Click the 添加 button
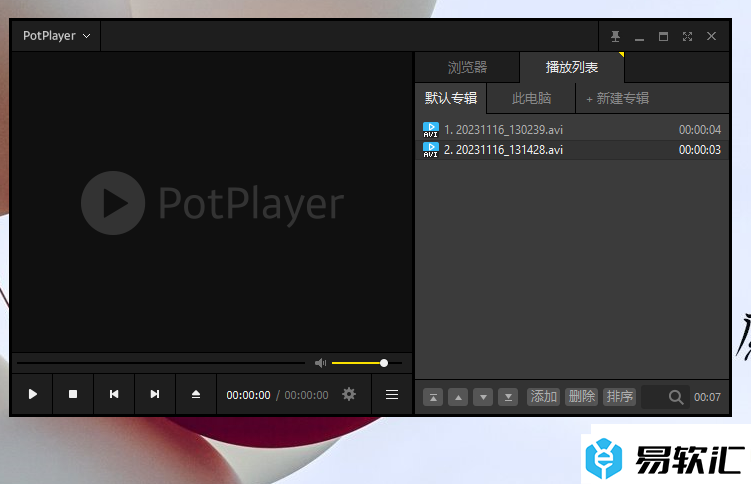The height and width of the screenshot is (484, 751). tap(544, 397)
